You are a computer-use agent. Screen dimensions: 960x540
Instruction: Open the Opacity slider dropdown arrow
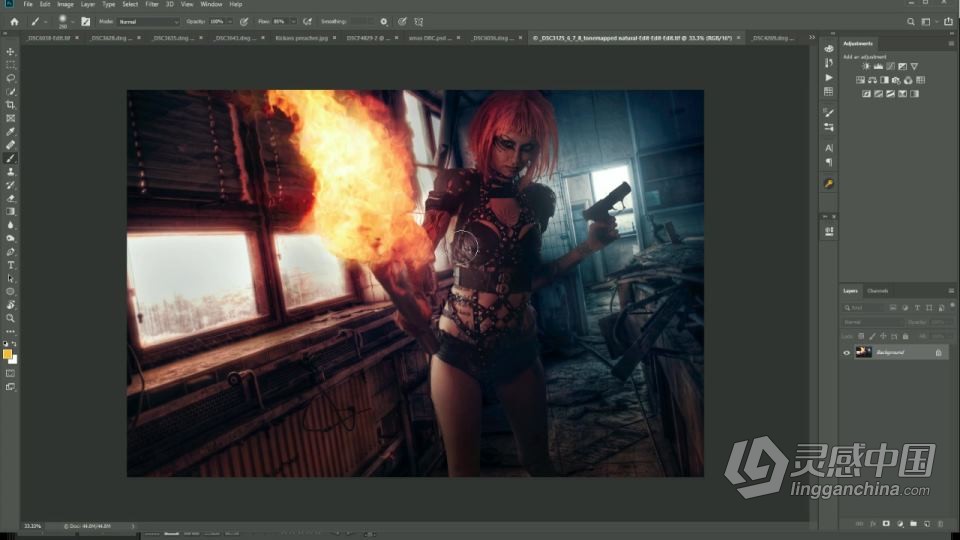click(x=230, y=21)
